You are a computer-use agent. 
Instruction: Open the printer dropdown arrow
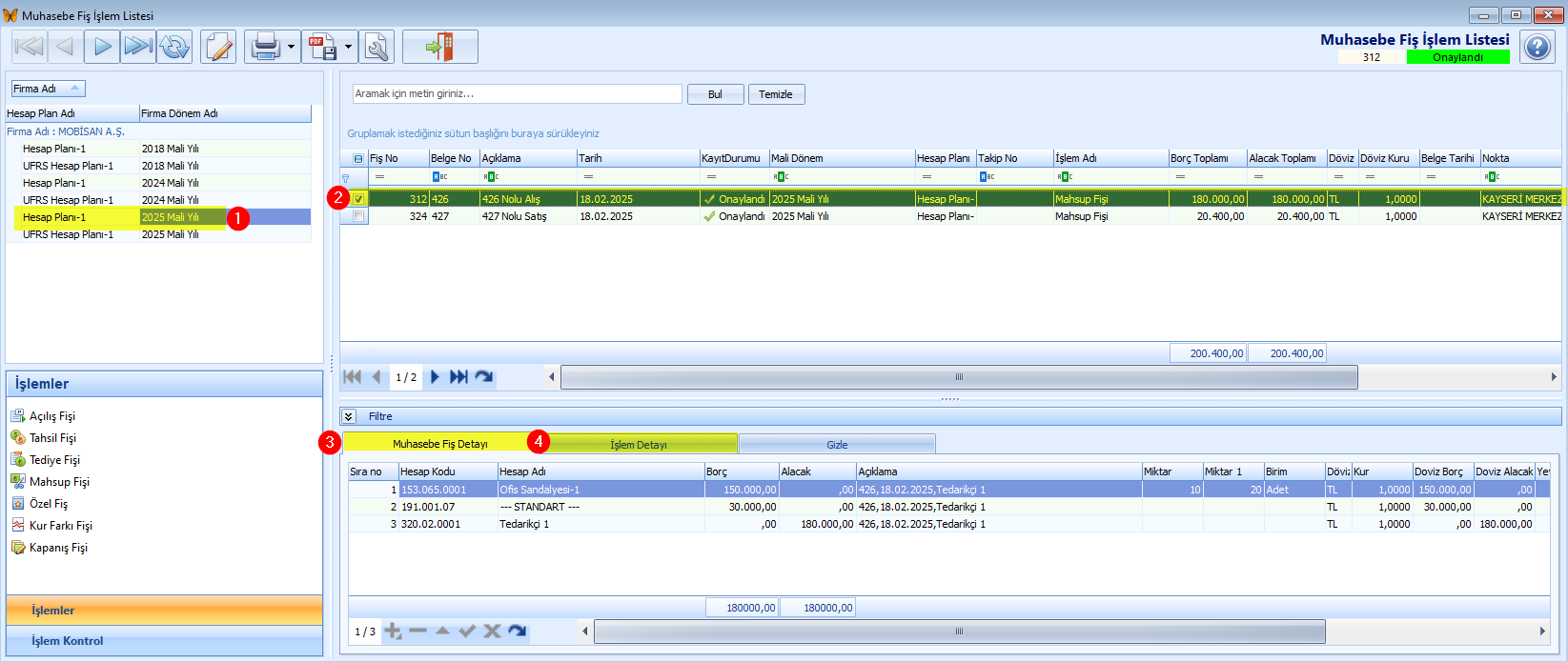point(291,46)
